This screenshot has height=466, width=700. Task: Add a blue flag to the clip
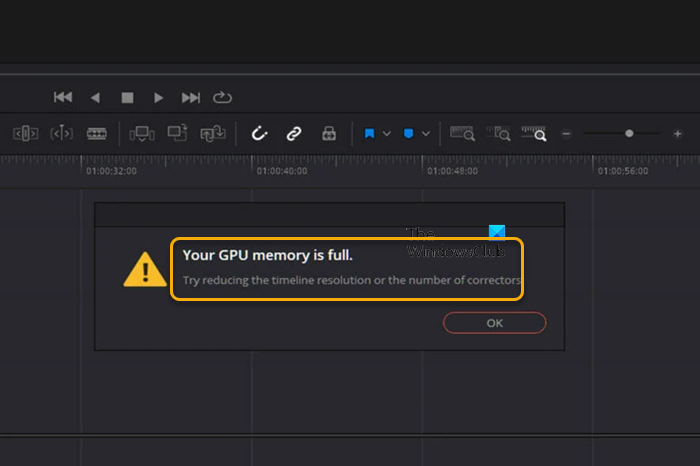click(369, 133)
